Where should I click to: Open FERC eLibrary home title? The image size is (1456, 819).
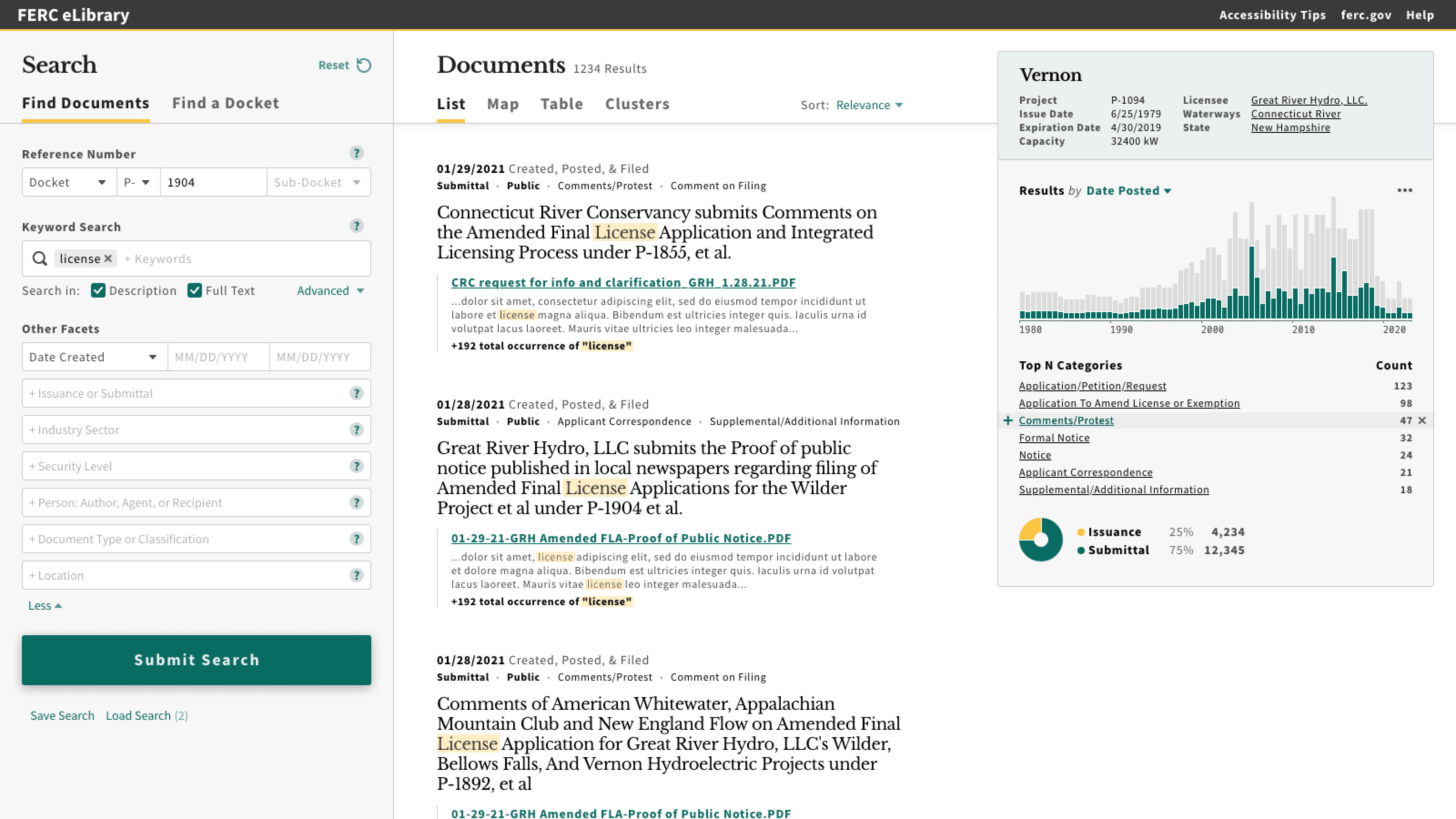click(x=73, y=15)
